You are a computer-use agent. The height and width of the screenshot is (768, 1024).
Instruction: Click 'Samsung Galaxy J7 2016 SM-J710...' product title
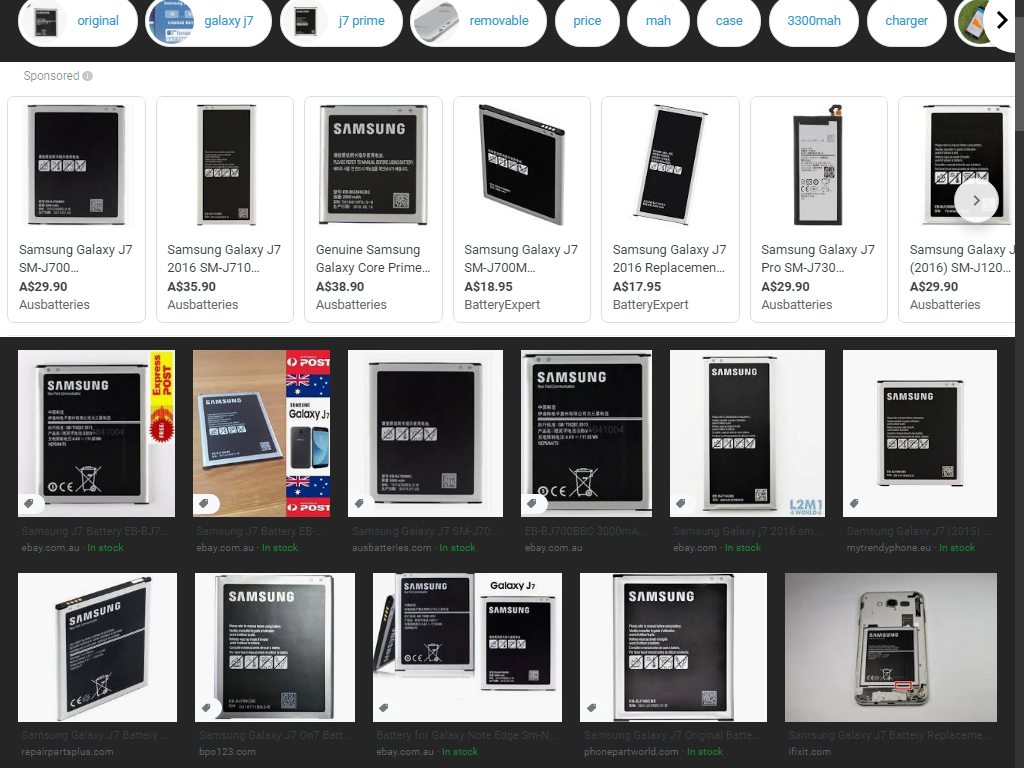point(224,259)
